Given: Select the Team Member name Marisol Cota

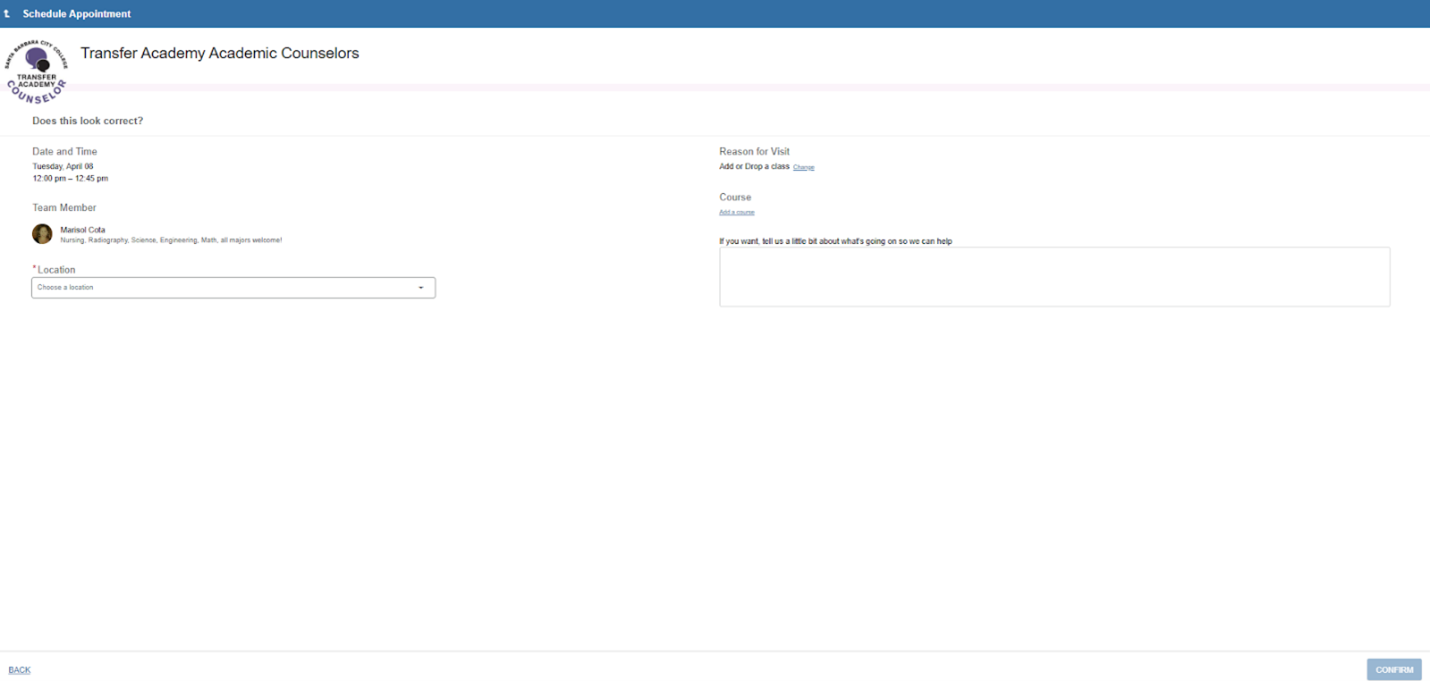Looking at the screenshot, I should (82, 229).
